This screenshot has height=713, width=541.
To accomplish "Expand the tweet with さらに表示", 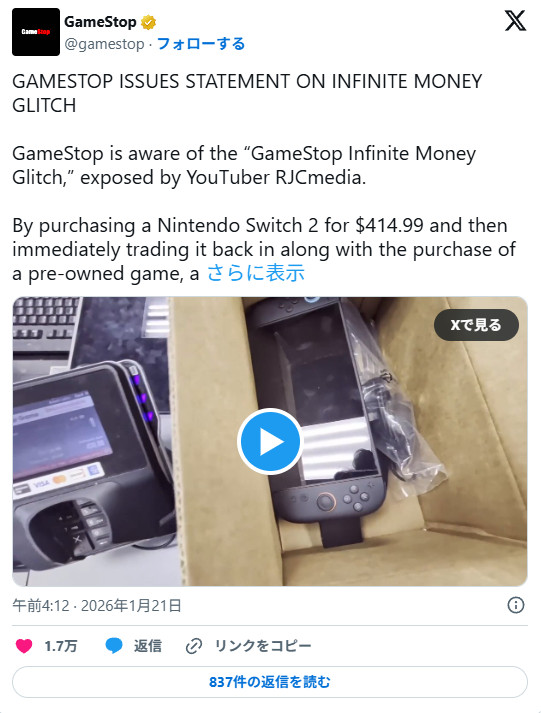I will click(x=255, y=273).
